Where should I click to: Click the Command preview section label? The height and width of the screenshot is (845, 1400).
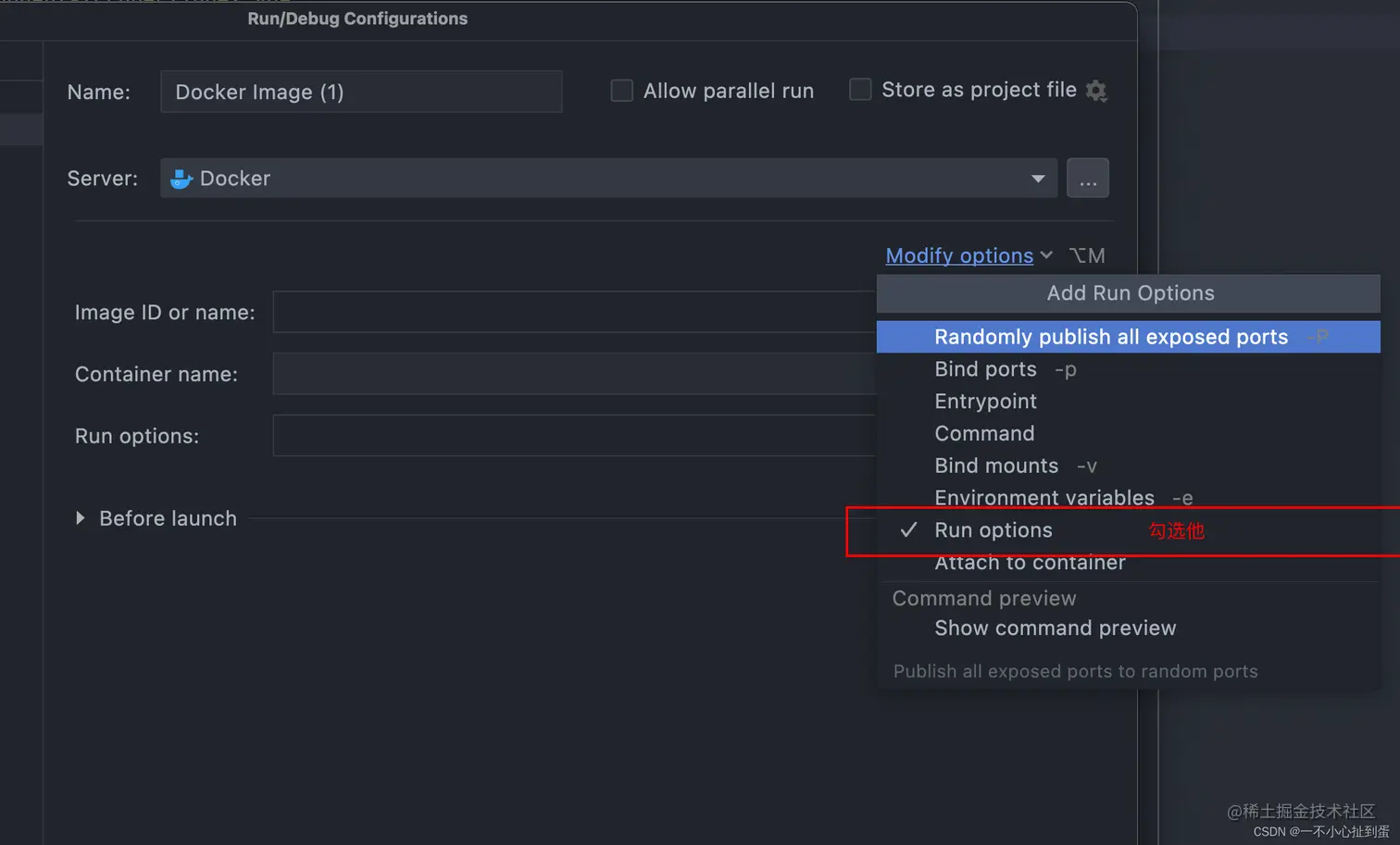pos(984,599)
